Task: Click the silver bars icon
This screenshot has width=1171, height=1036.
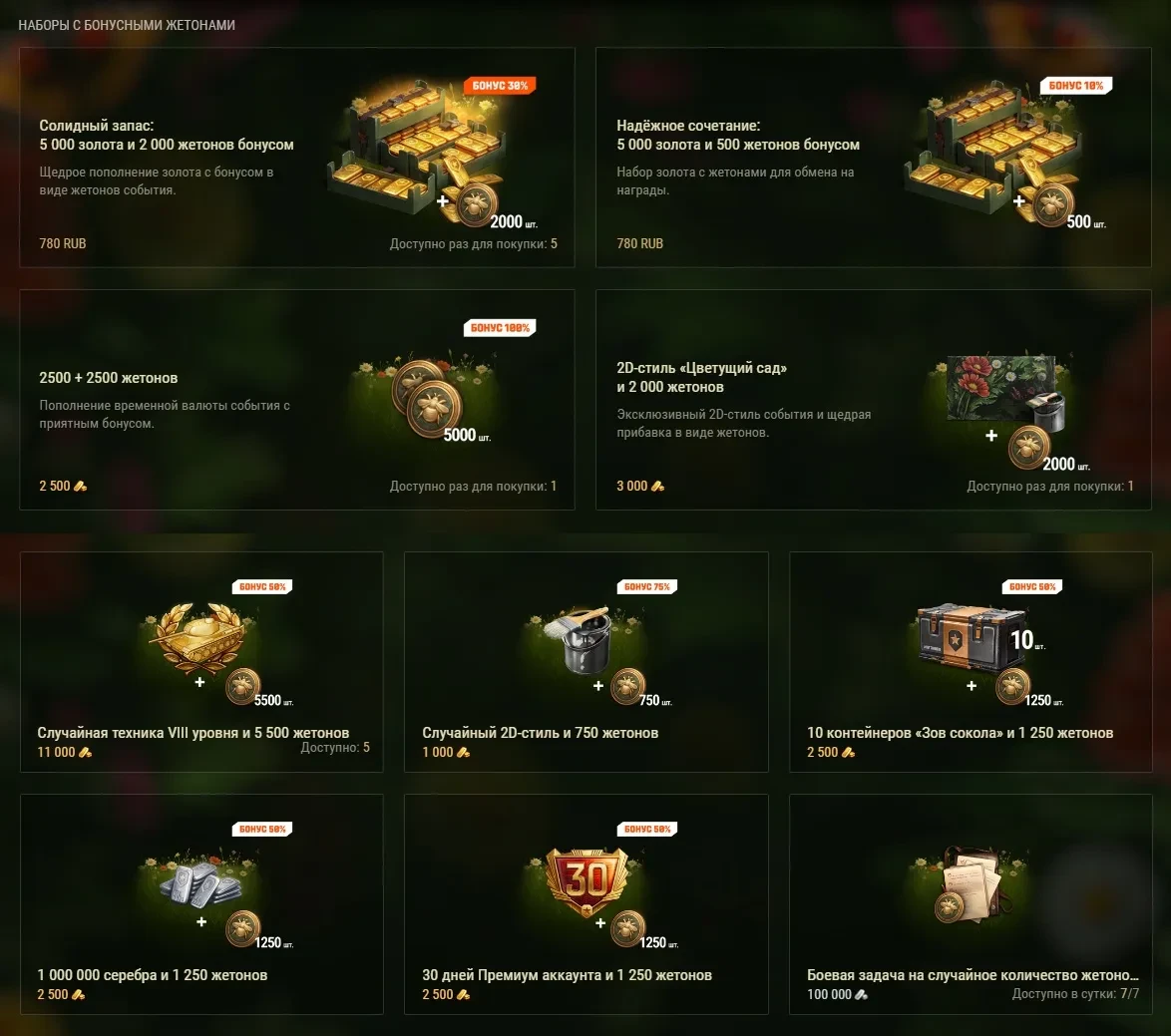Action: [x=200, y=882]
